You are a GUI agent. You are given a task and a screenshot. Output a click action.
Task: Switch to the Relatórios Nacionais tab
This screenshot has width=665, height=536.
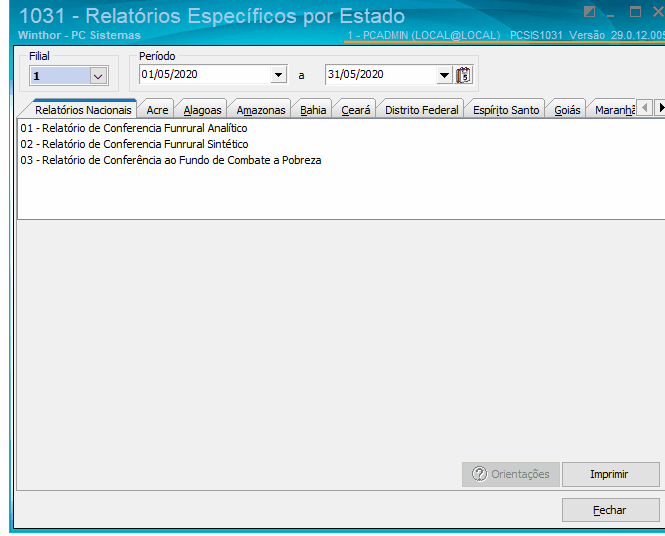(x=83, y=110)
